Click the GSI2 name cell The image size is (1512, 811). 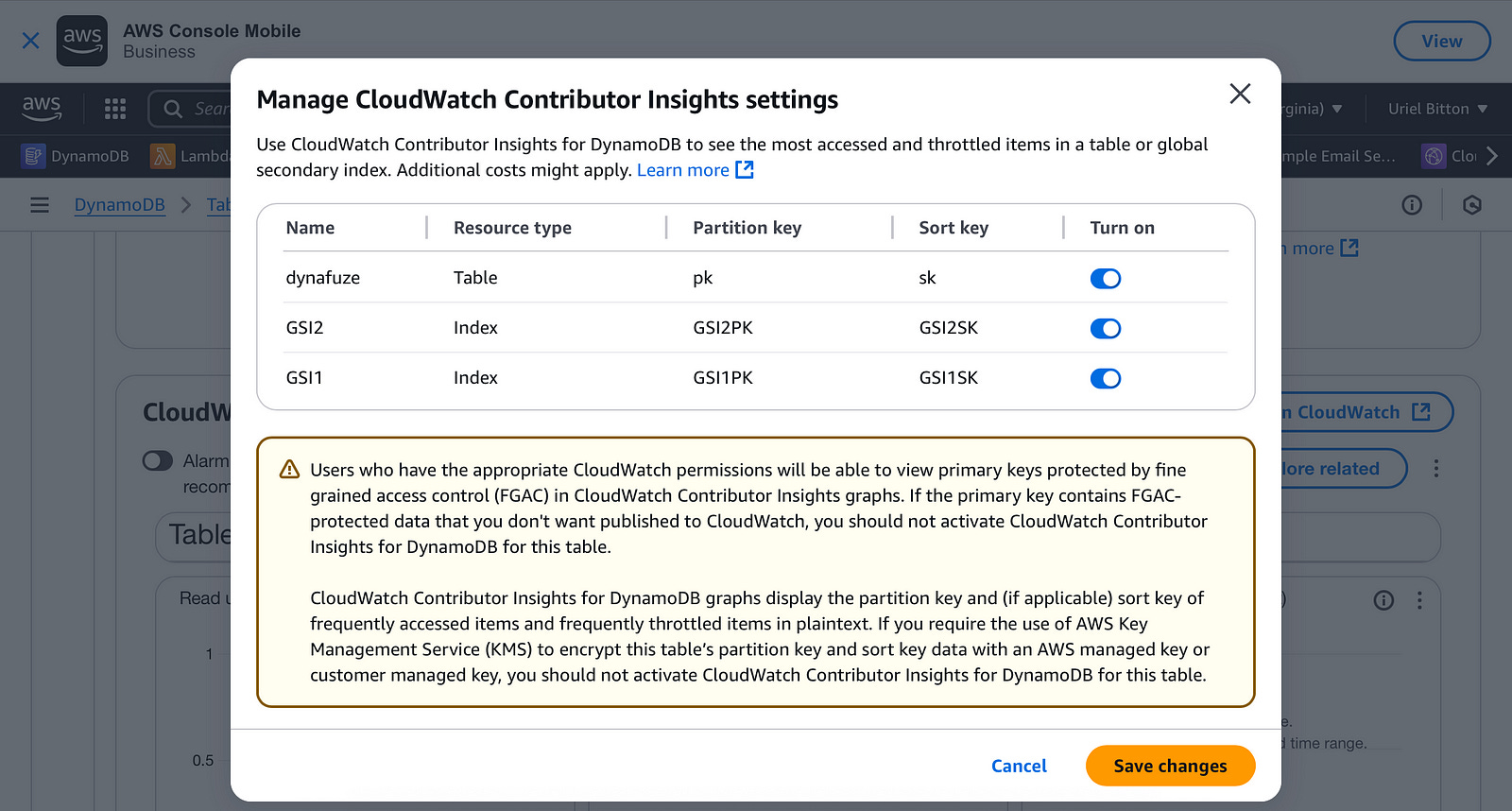(x=304, y=328)
